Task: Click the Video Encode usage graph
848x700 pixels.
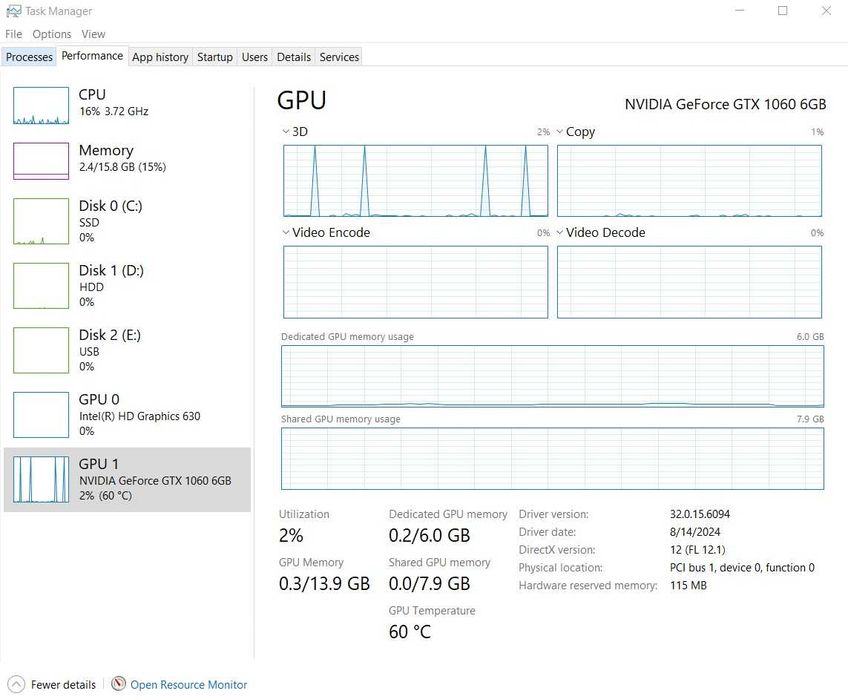Action: click(415, 282)
